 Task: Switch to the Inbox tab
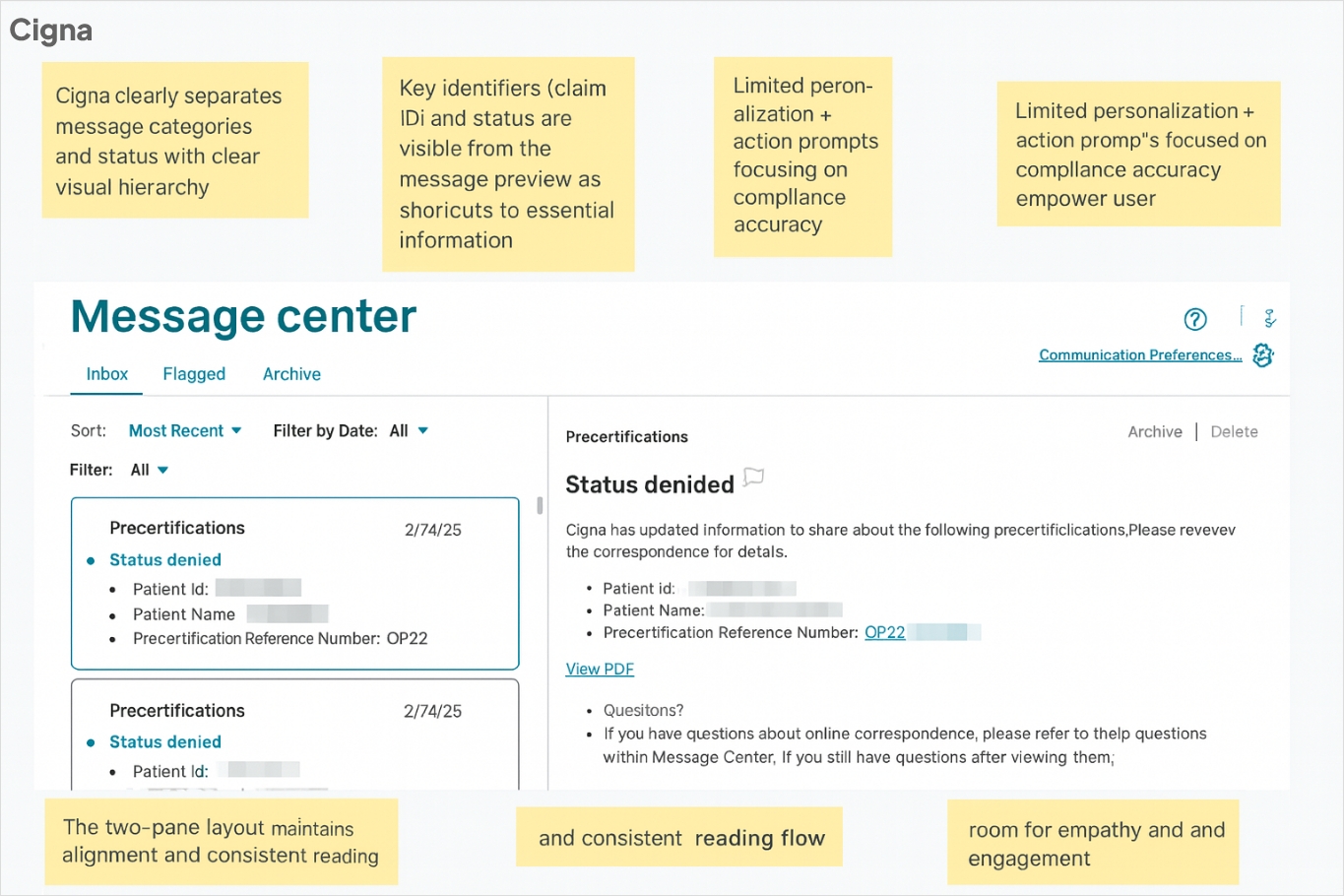pyautogui.click(x=106, y=374)
